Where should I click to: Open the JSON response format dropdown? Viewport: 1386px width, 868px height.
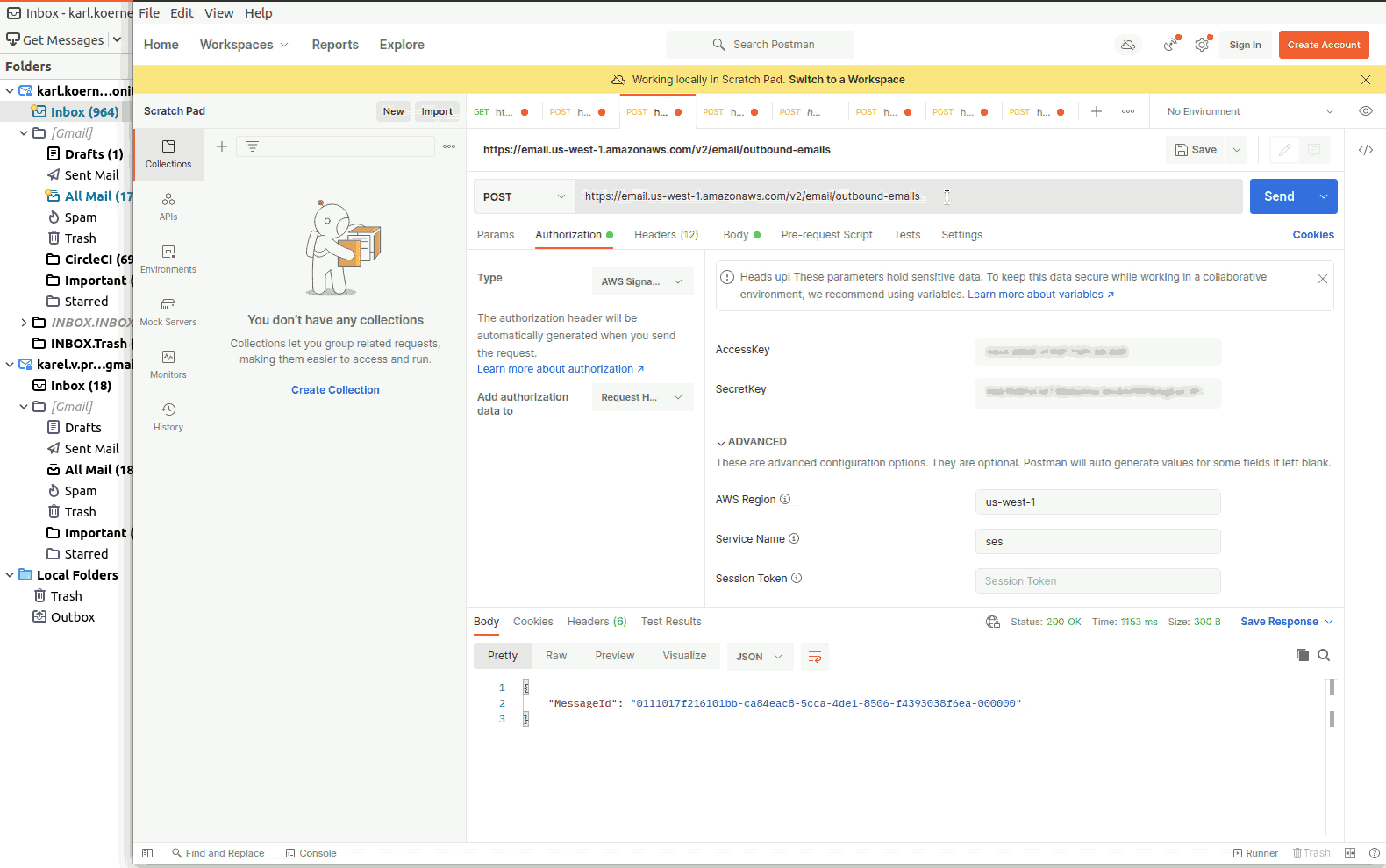tap(760, 657)
